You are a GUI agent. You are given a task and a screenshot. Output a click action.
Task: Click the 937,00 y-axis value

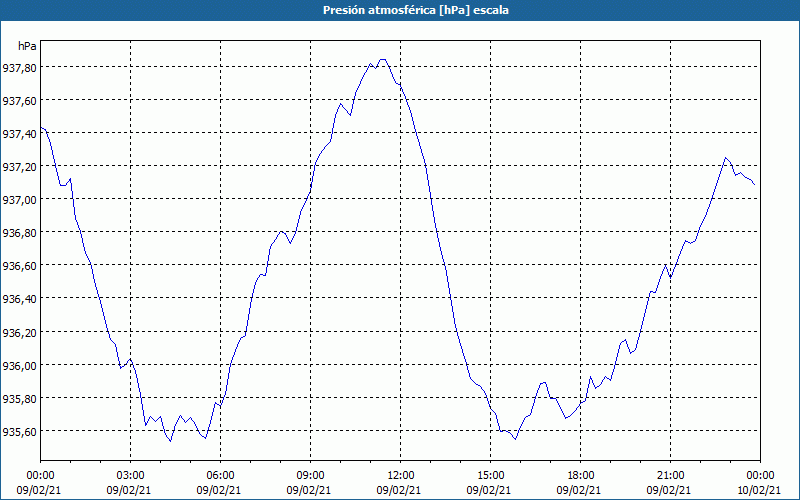19,200
